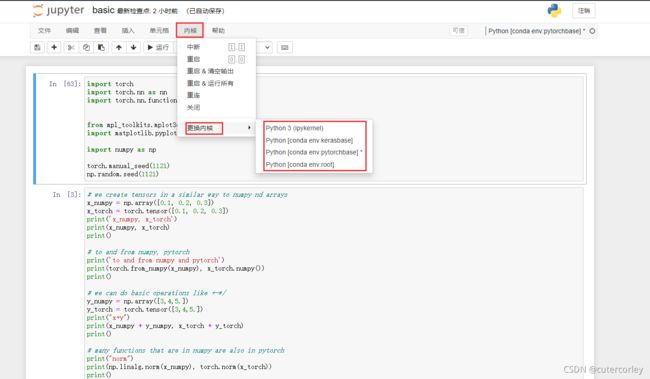
Task: Click the 注销 logout button
Action: click(584, 11)
